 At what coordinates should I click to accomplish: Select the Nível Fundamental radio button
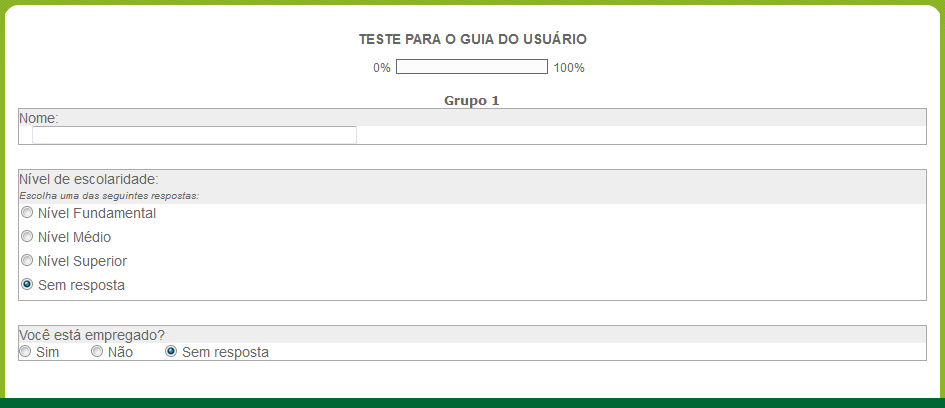click(x=27, y=213)
